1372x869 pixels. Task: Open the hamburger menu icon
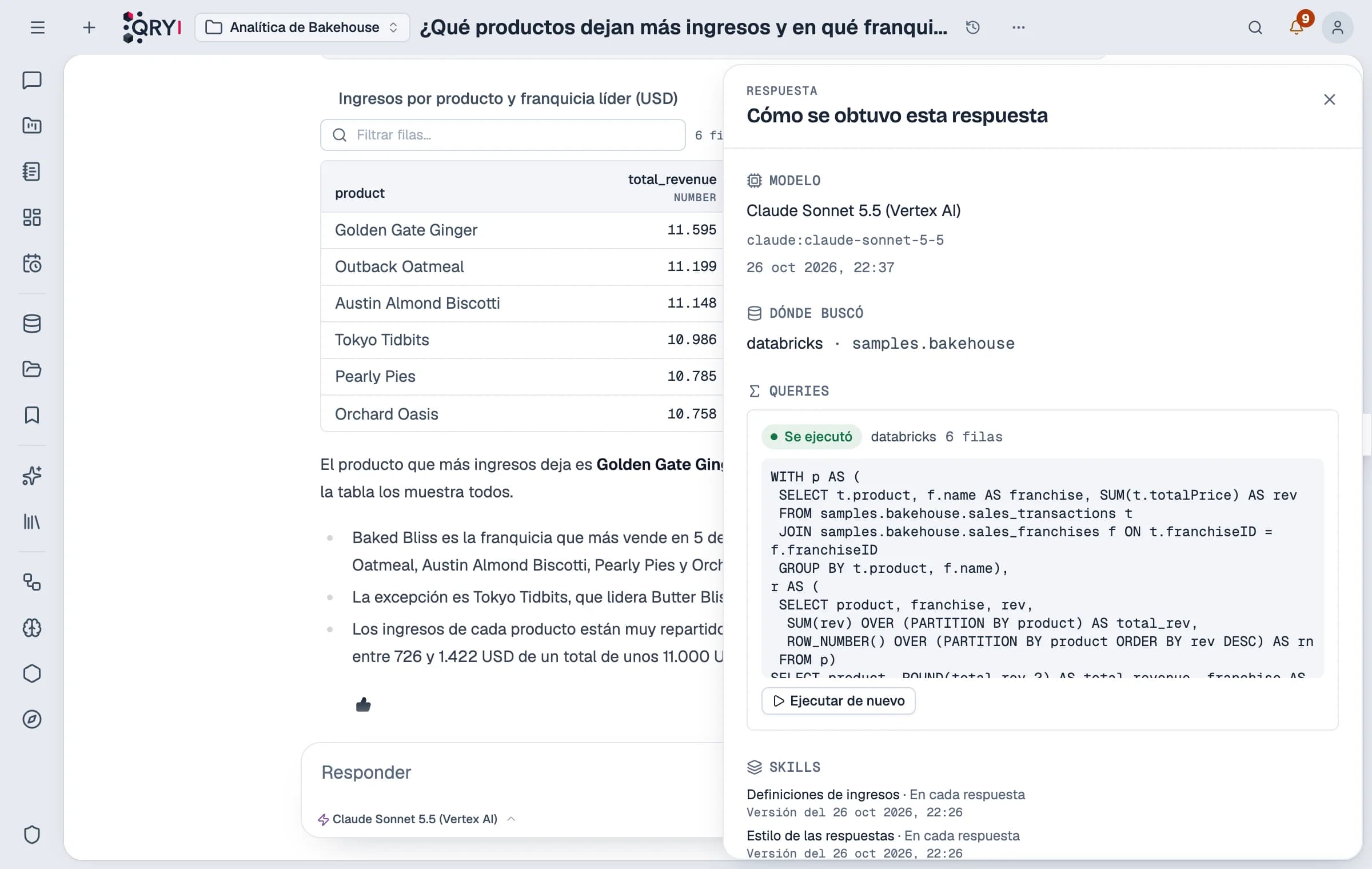point(38,27)
